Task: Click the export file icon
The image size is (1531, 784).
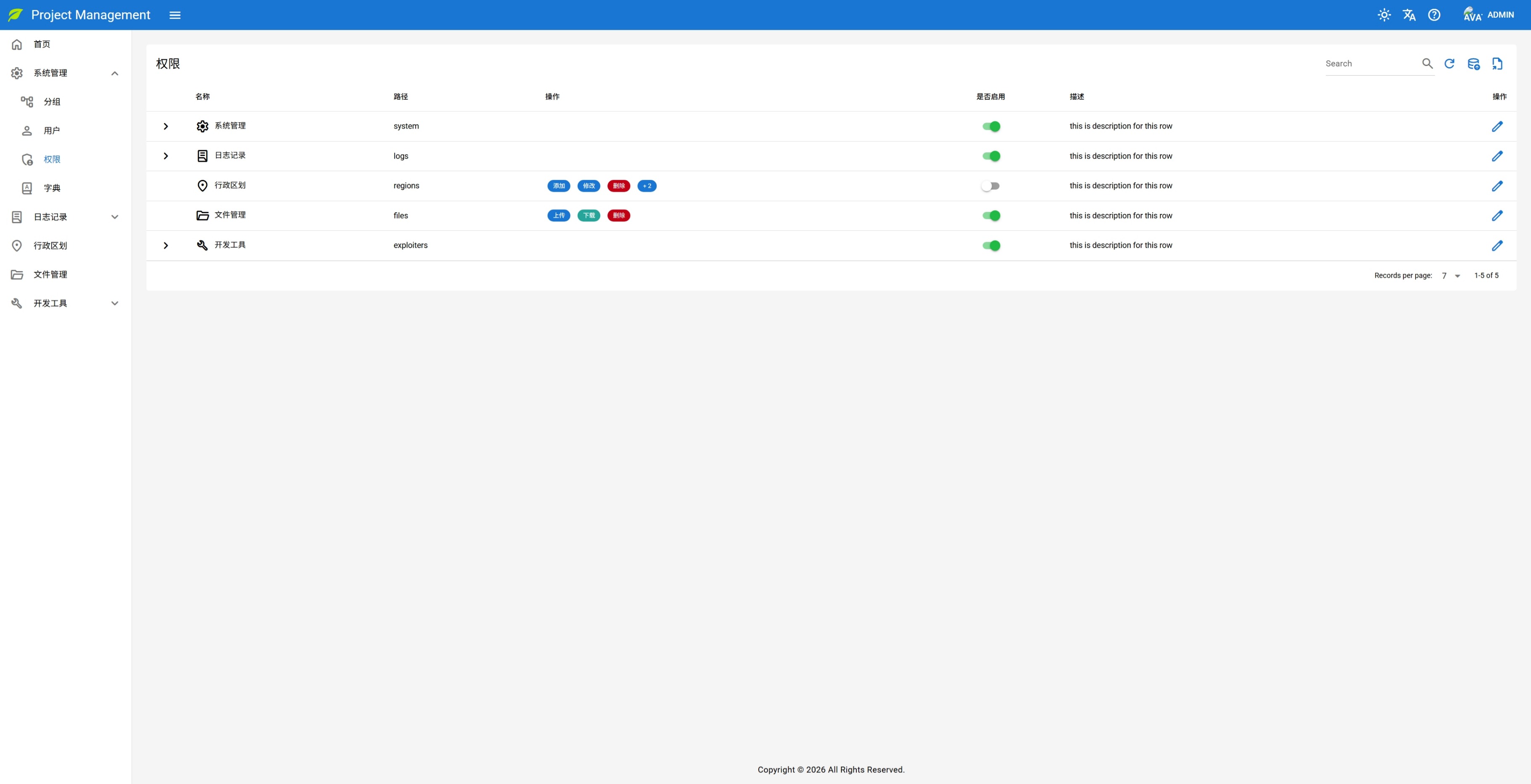Action: point(1497,63)
